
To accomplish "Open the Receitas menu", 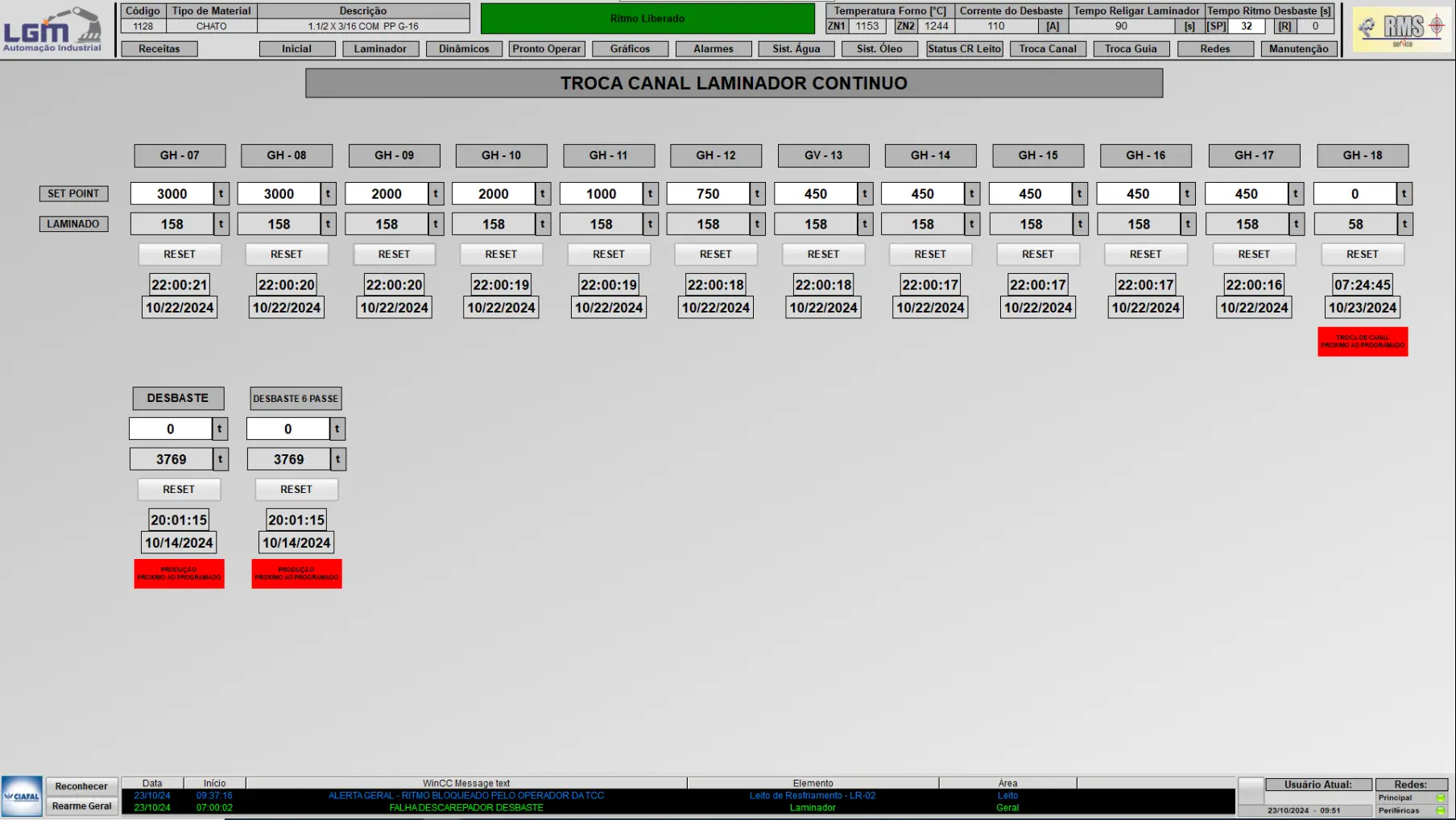I will point(159,49).
